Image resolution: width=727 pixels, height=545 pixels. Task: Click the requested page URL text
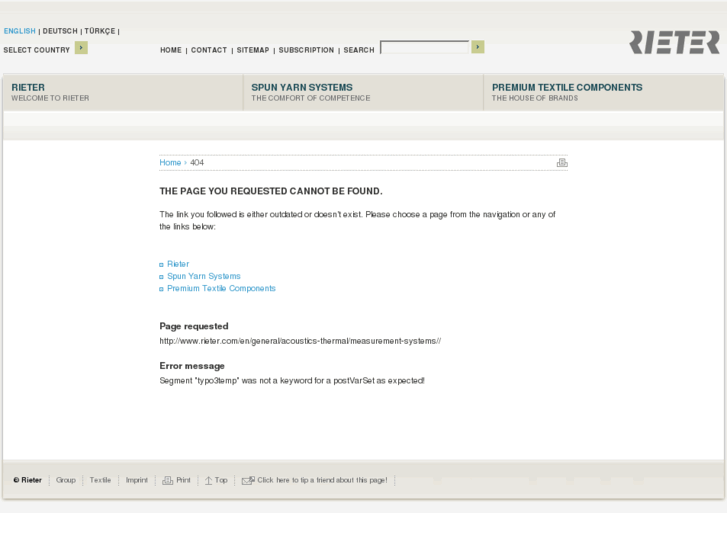(300, 341)
